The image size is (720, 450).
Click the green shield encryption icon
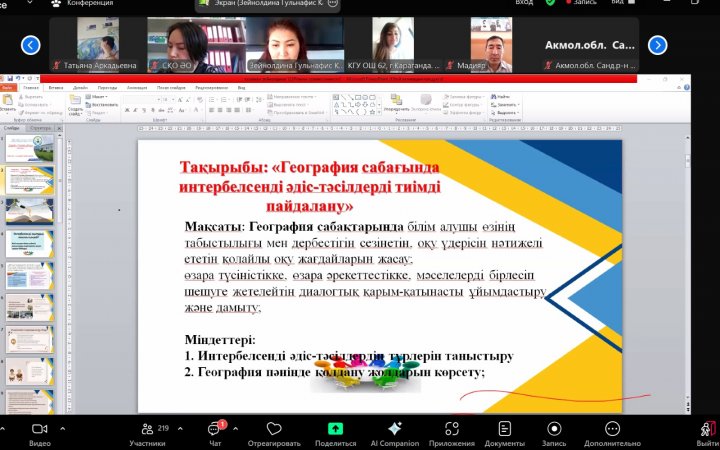(550, 2)
